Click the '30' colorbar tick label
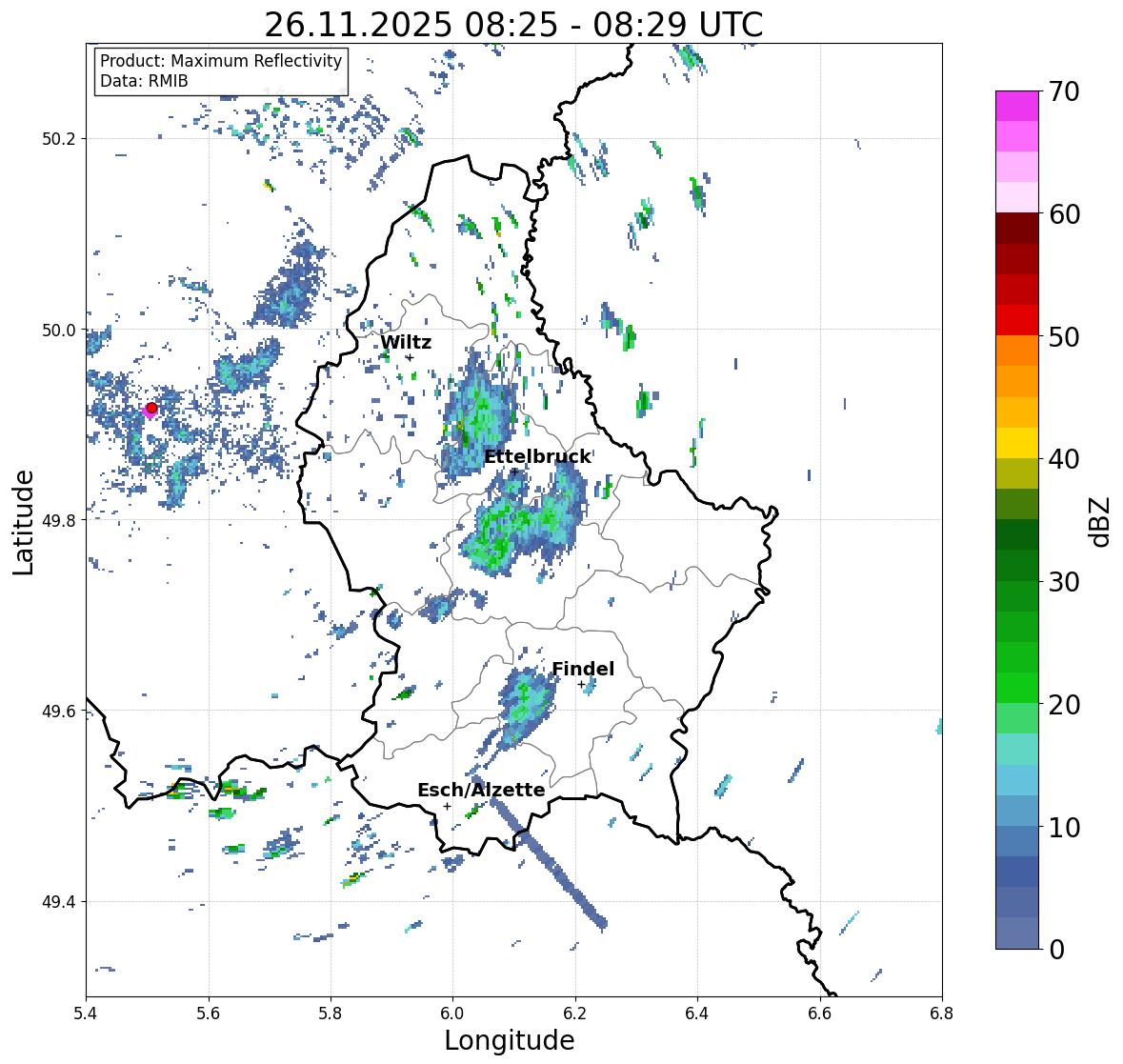 coord(1064,582)
